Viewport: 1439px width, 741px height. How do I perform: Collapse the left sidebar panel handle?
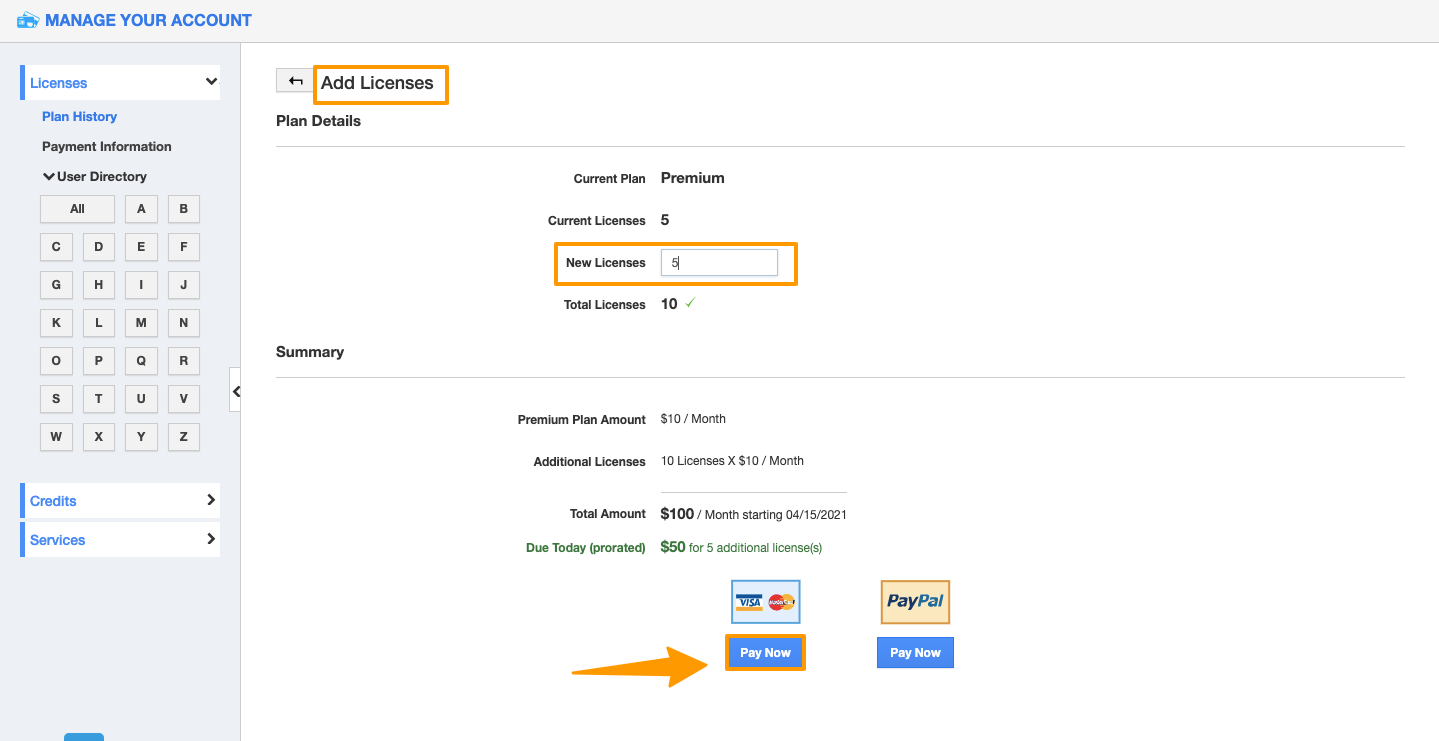pos(236,391)
